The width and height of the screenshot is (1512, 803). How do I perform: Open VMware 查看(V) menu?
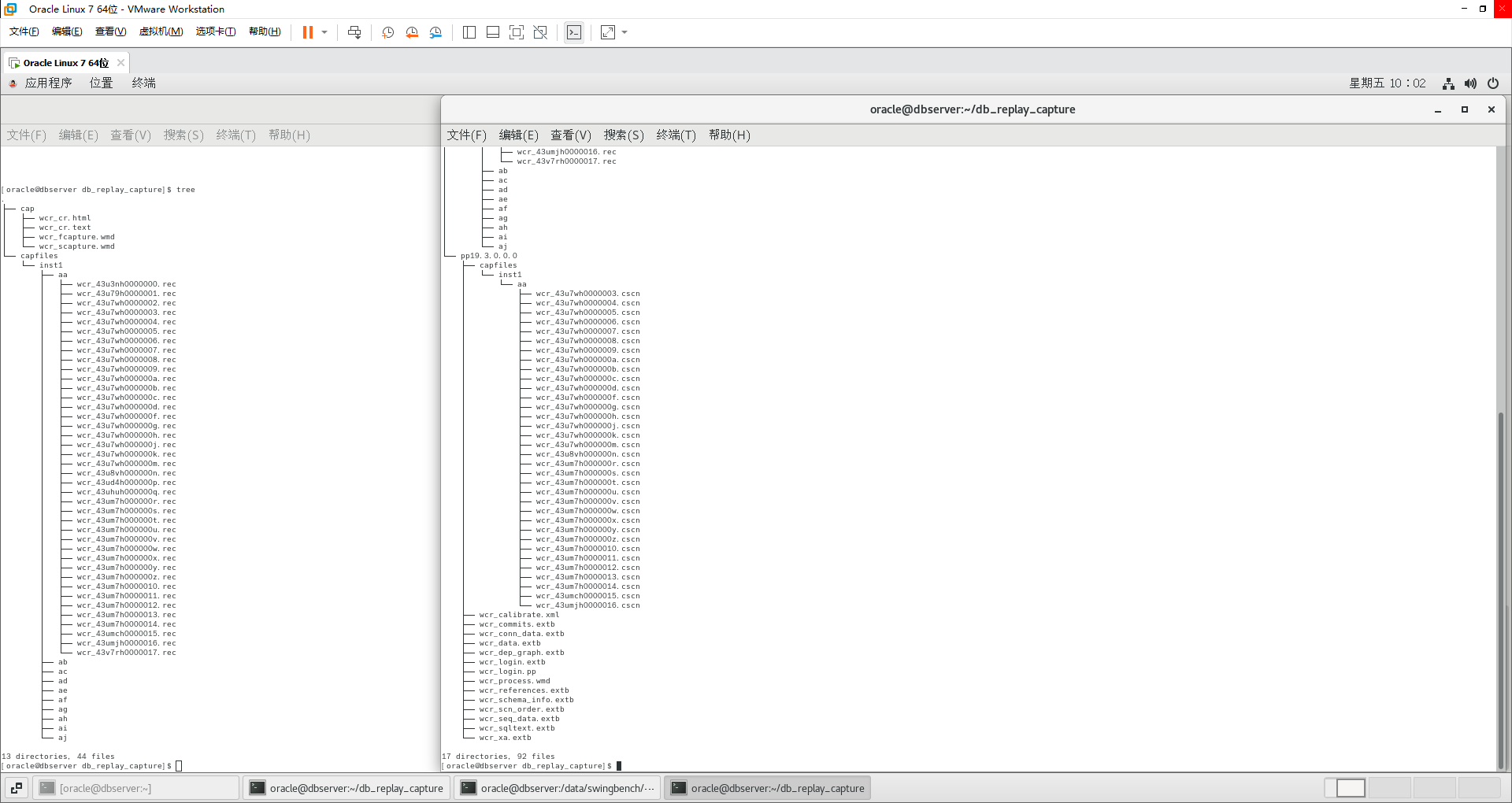[x=110, y=31]
